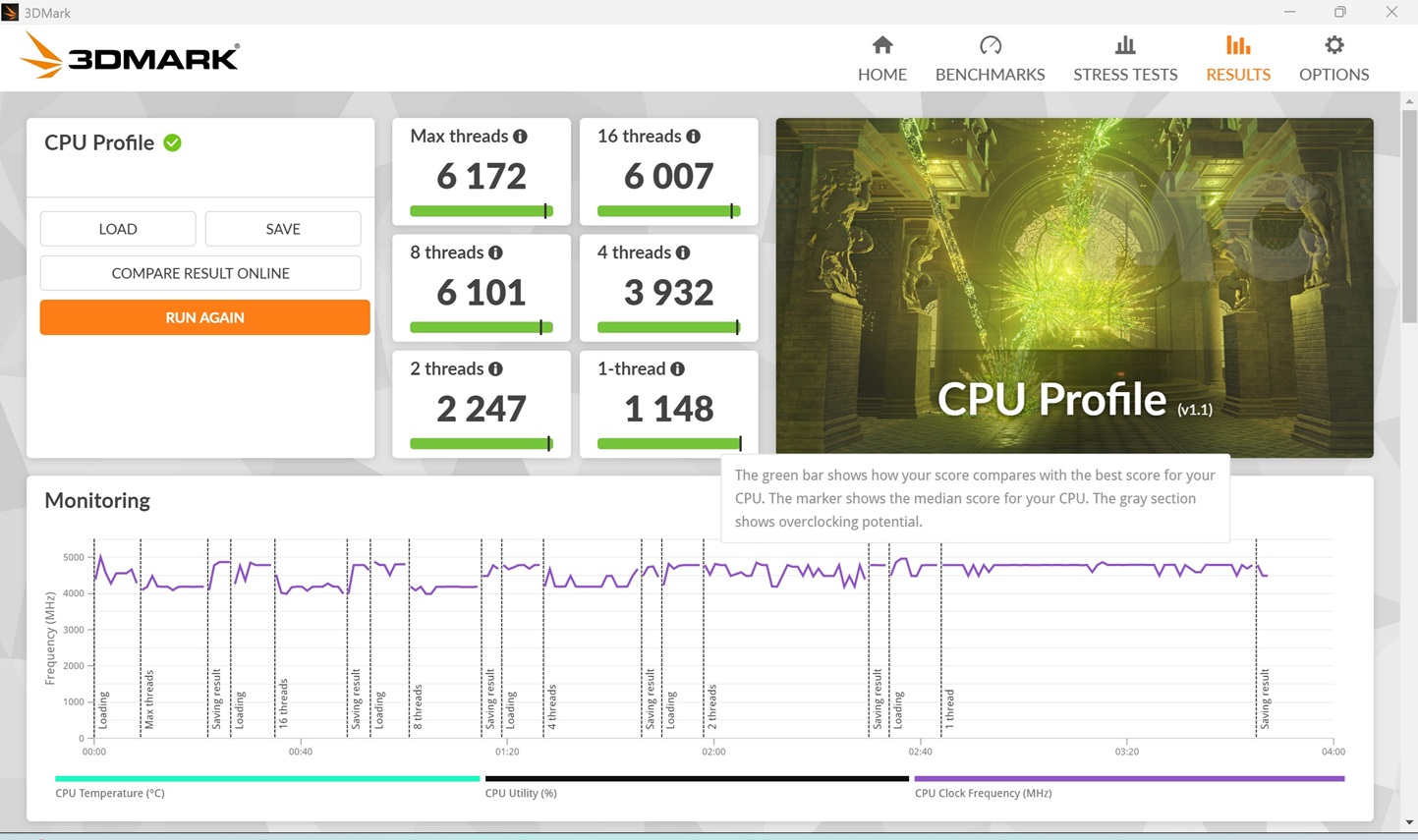Click the CPU Profile preview image
The width and height of the screenshot is (1418, 840).
click(x=1074, y=287)
